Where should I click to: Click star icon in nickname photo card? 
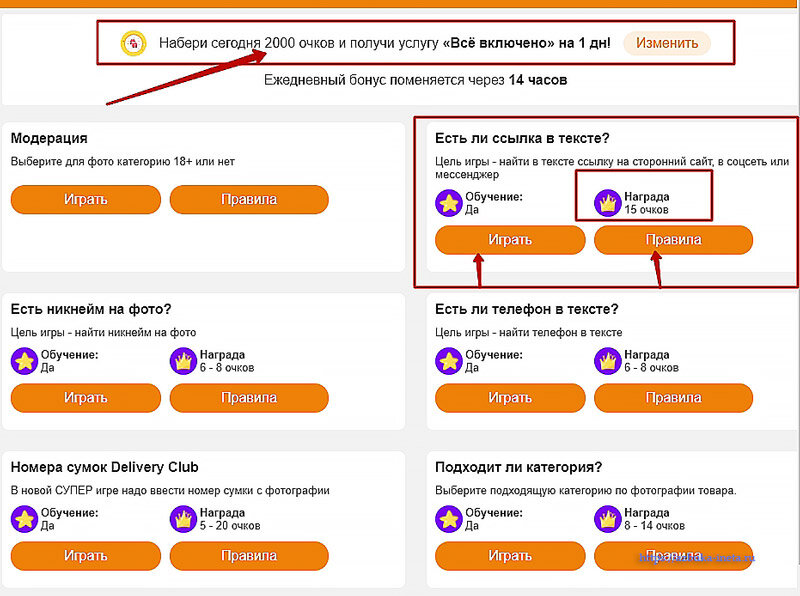tap(24, 361)
